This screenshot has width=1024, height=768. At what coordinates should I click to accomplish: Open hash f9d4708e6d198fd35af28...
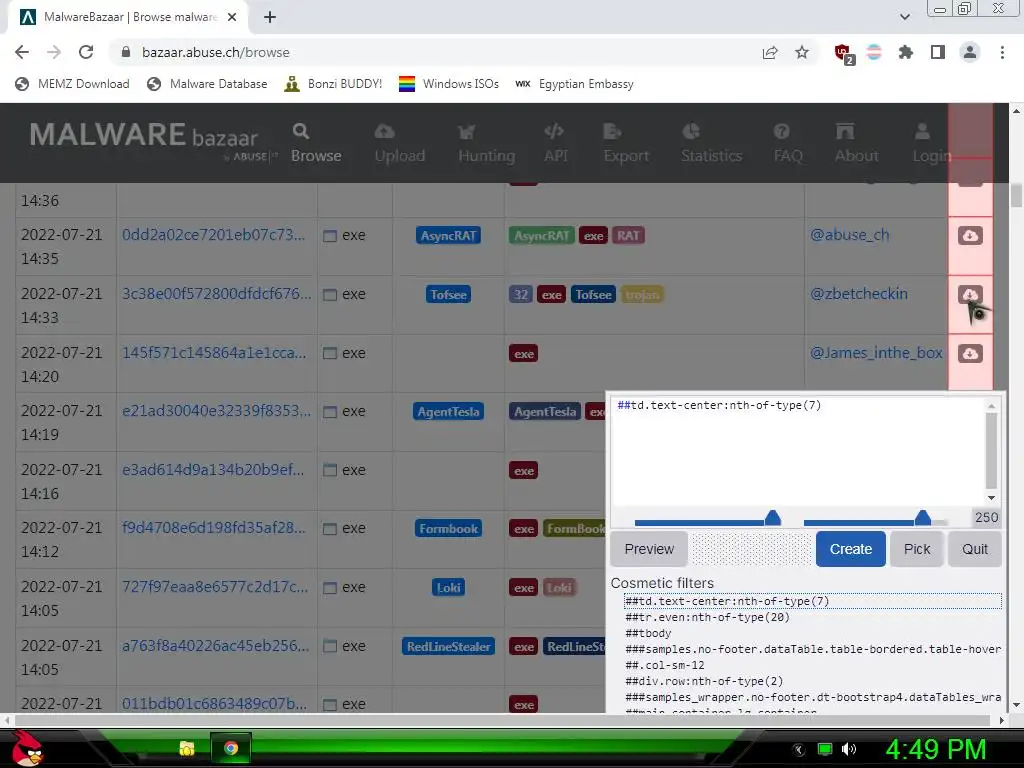[214, 528]
